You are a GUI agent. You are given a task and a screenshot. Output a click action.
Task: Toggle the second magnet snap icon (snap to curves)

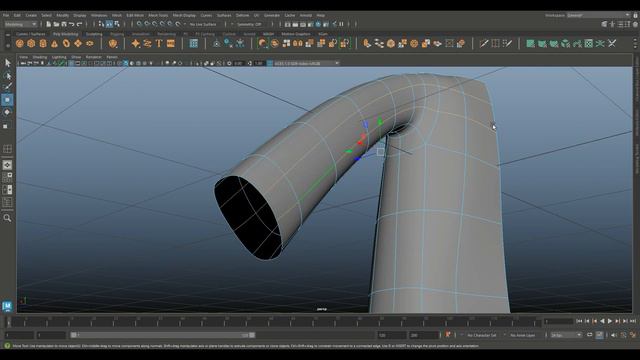click(147, 24)
